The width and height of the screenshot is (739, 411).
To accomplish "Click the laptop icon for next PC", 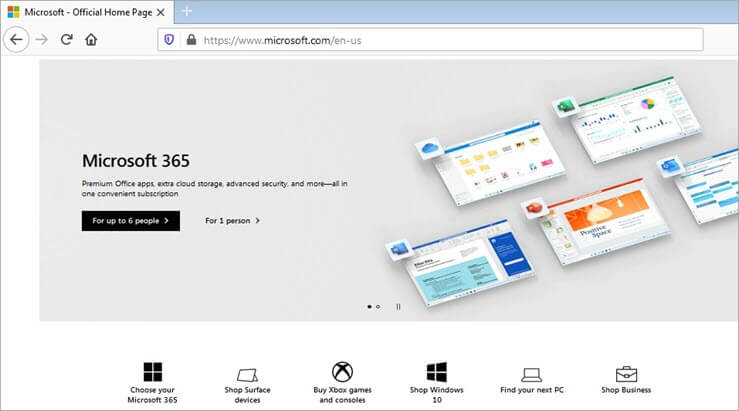I will click(531, 373).
